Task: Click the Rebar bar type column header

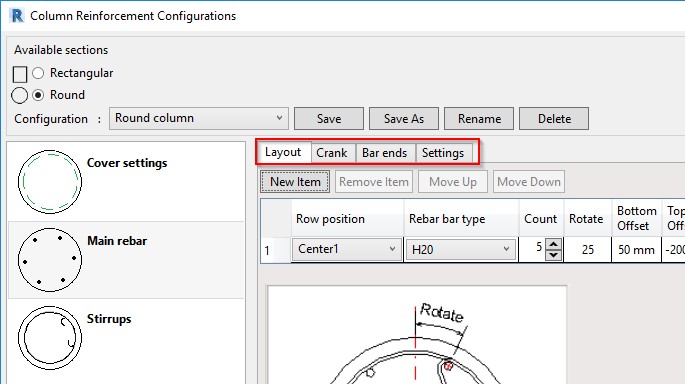Action: point(461,218)
